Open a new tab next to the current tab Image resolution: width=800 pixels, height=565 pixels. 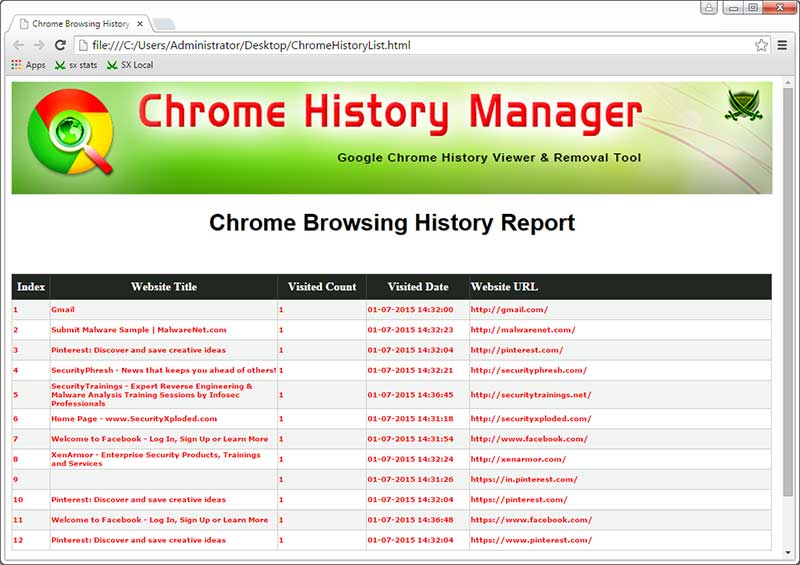click(164, 23)
